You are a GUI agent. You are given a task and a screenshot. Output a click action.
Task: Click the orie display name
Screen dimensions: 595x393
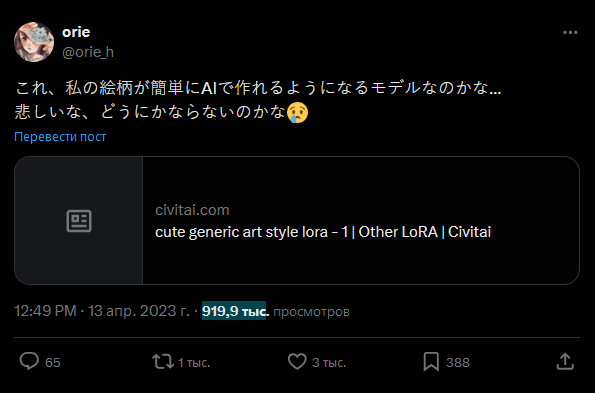click(x=76, y=32)
